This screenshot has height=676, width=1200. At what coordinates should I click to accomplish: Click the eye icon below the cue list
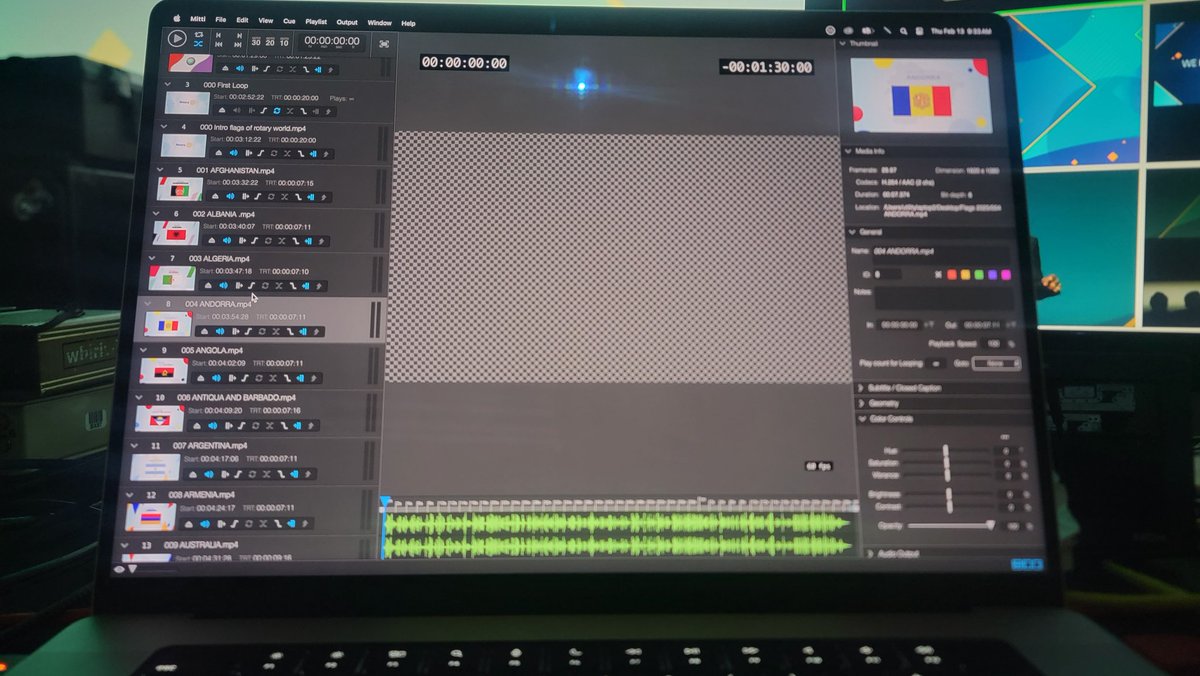click(119, 569)
